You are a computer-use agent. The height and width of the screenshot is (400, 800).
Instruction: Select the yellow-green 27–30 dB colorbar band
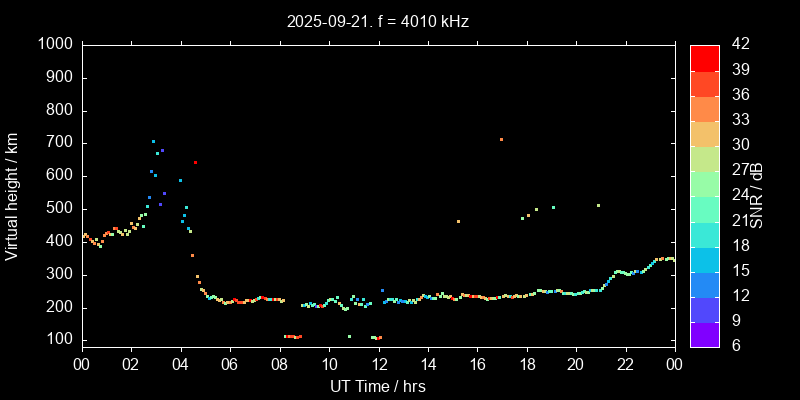[705, 158]
